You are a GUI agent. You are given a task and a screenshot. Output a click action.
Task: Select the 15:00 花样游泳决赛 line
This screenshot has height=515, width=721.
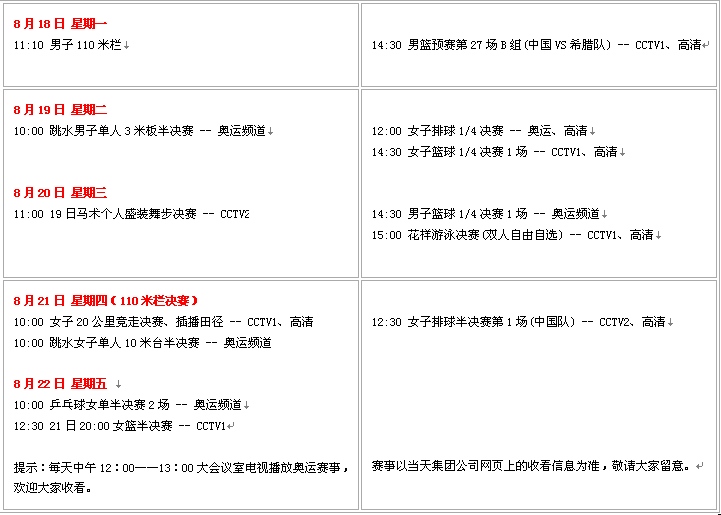coord(516,235)
